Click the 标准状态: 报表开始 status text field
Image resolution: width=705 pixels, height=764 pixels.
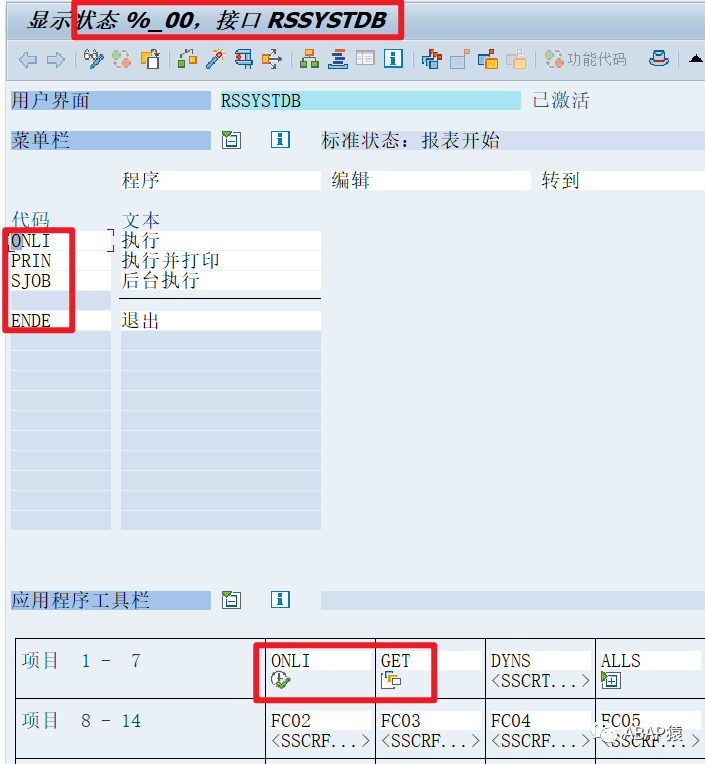[513, 140]
